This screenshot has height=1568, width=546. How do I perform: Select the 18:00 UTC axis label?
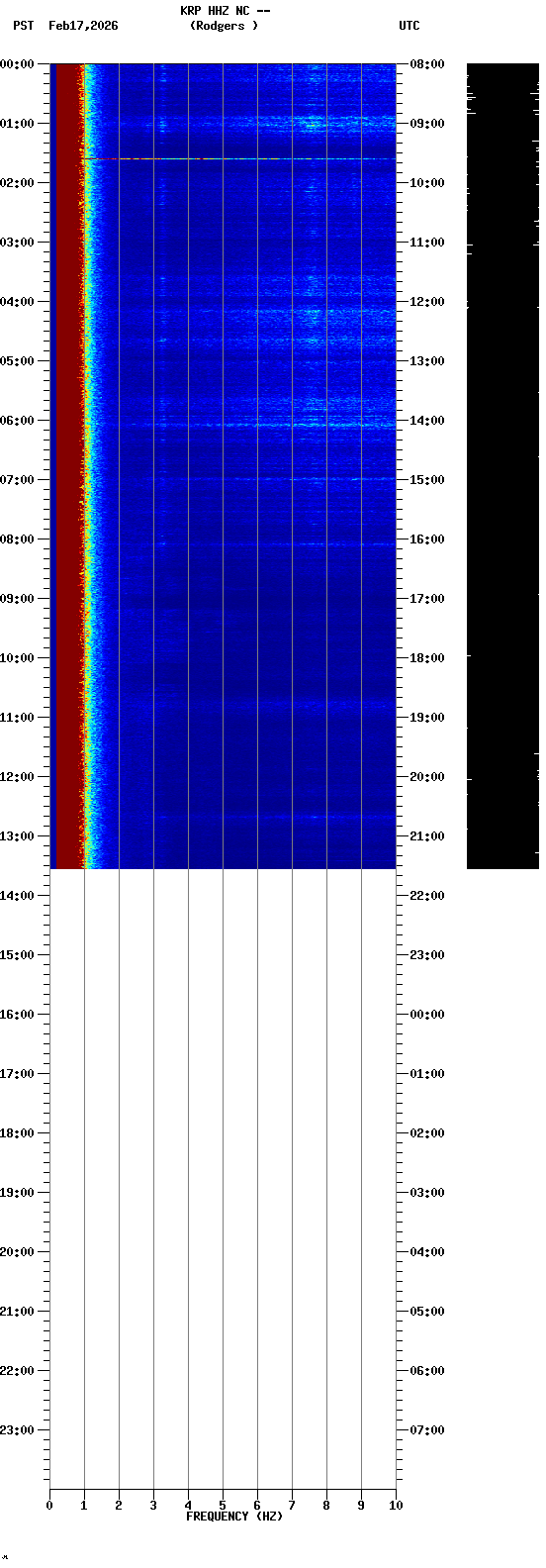(427, 658)
